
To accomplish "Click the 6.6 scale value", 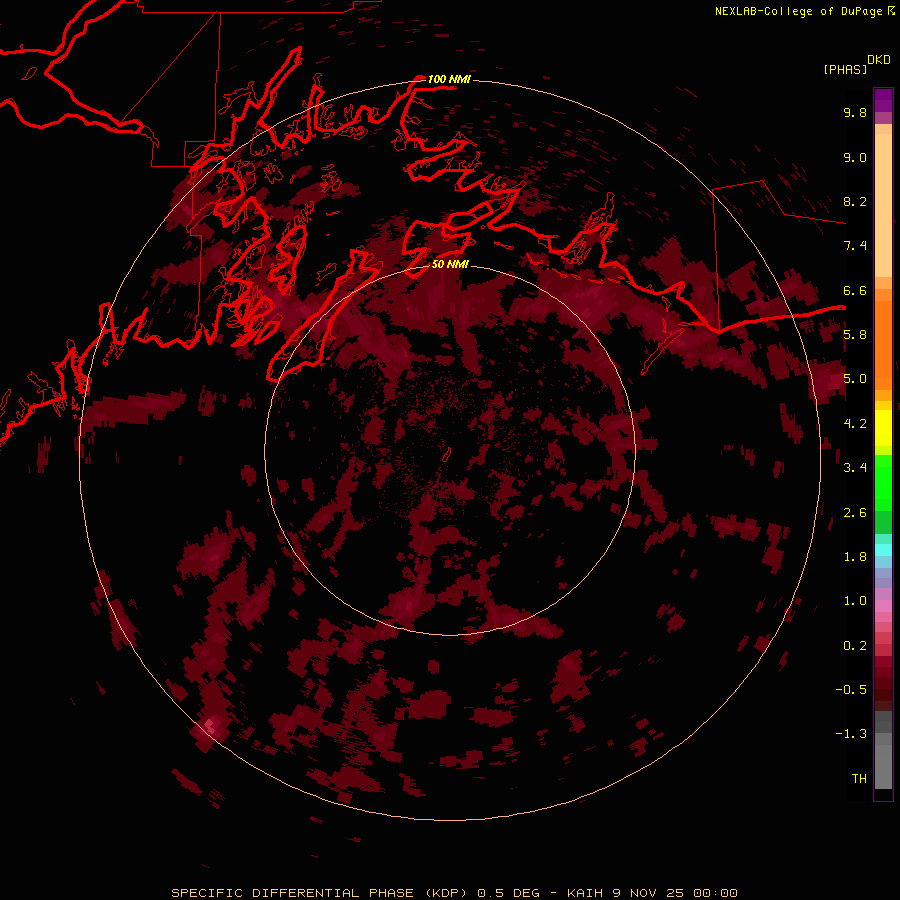I will pos(855,290).
